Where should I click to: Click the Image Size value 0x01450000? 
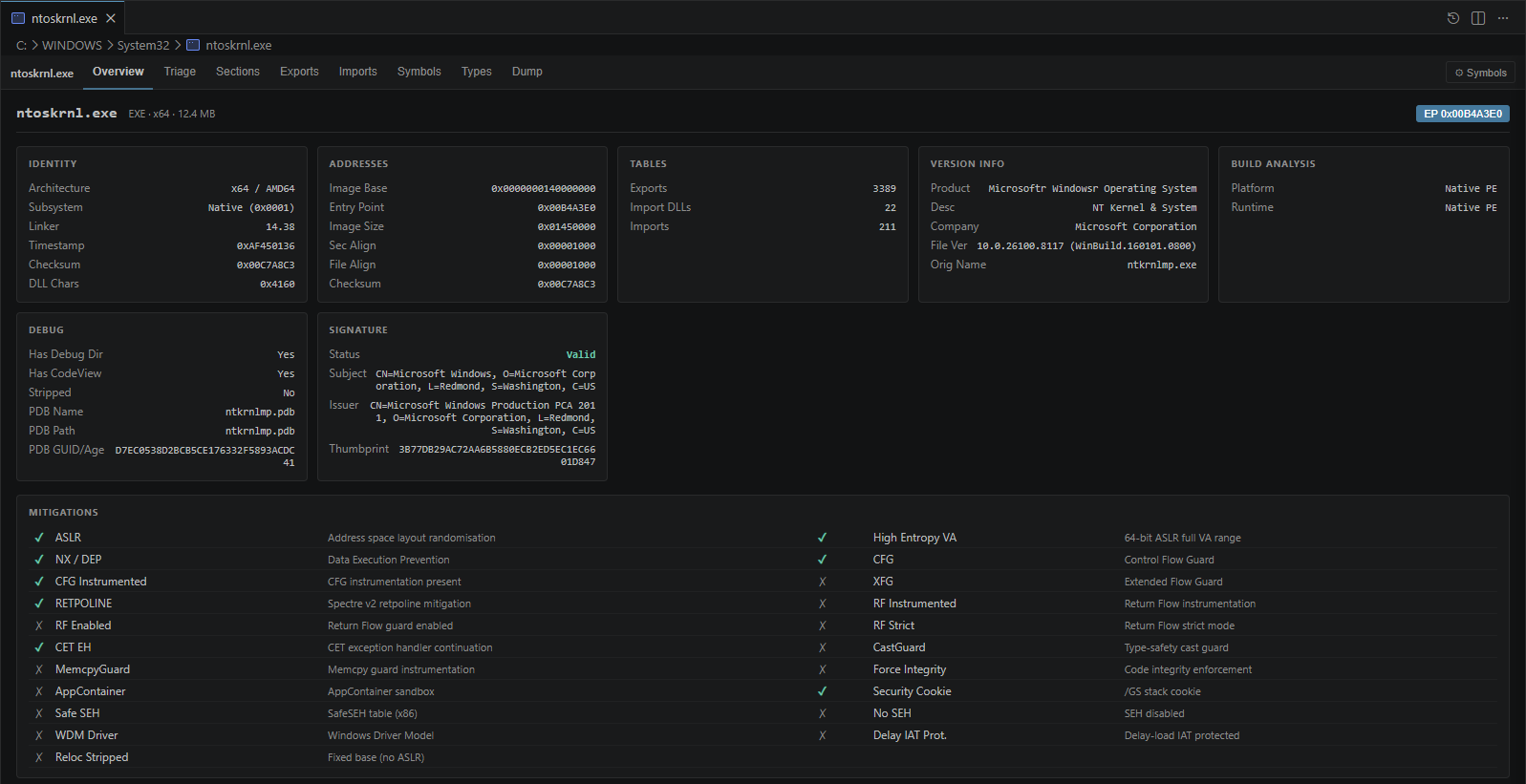tap(567, 227)
